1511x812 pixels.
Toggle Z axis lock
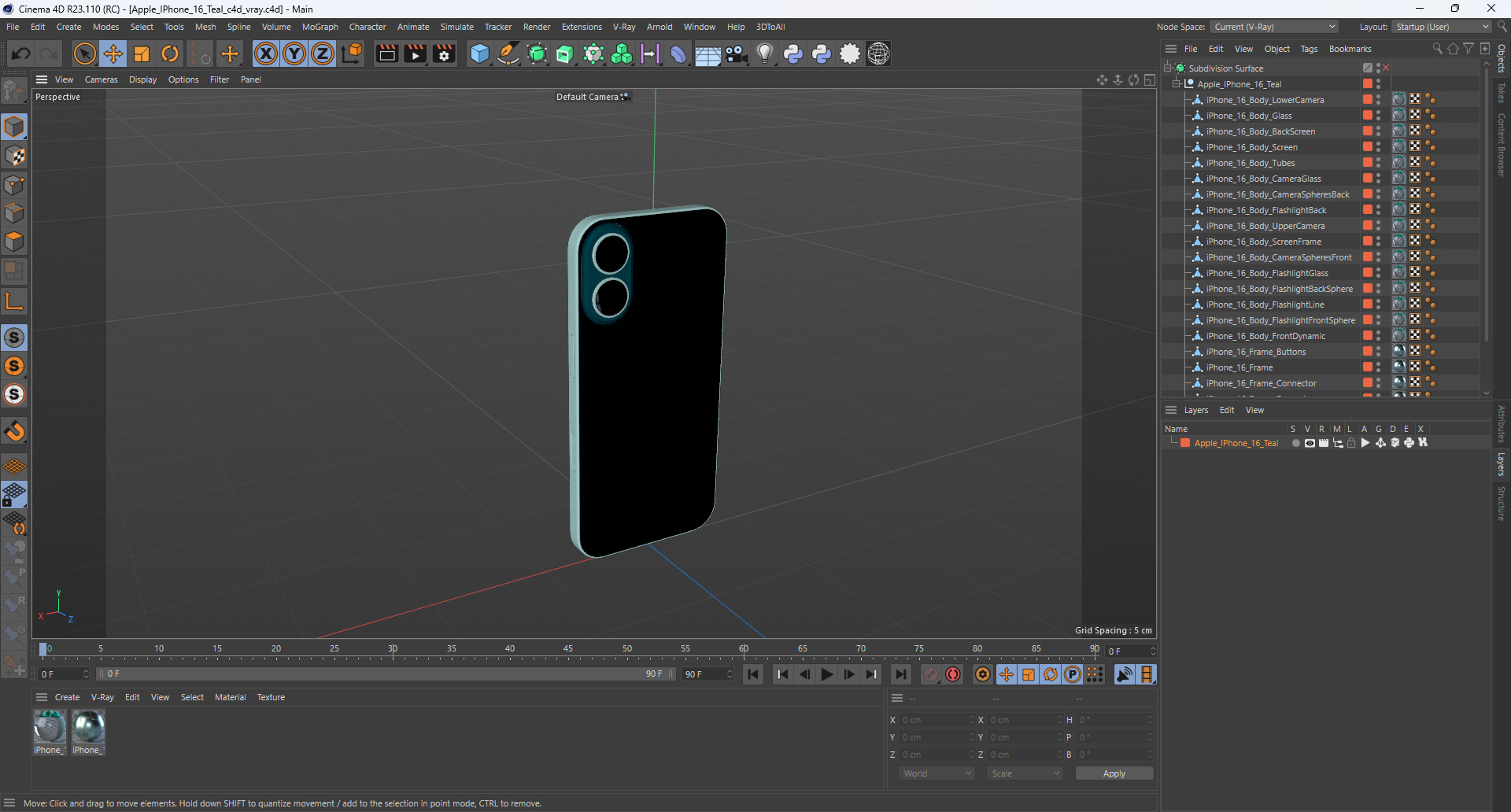(323, 54)
